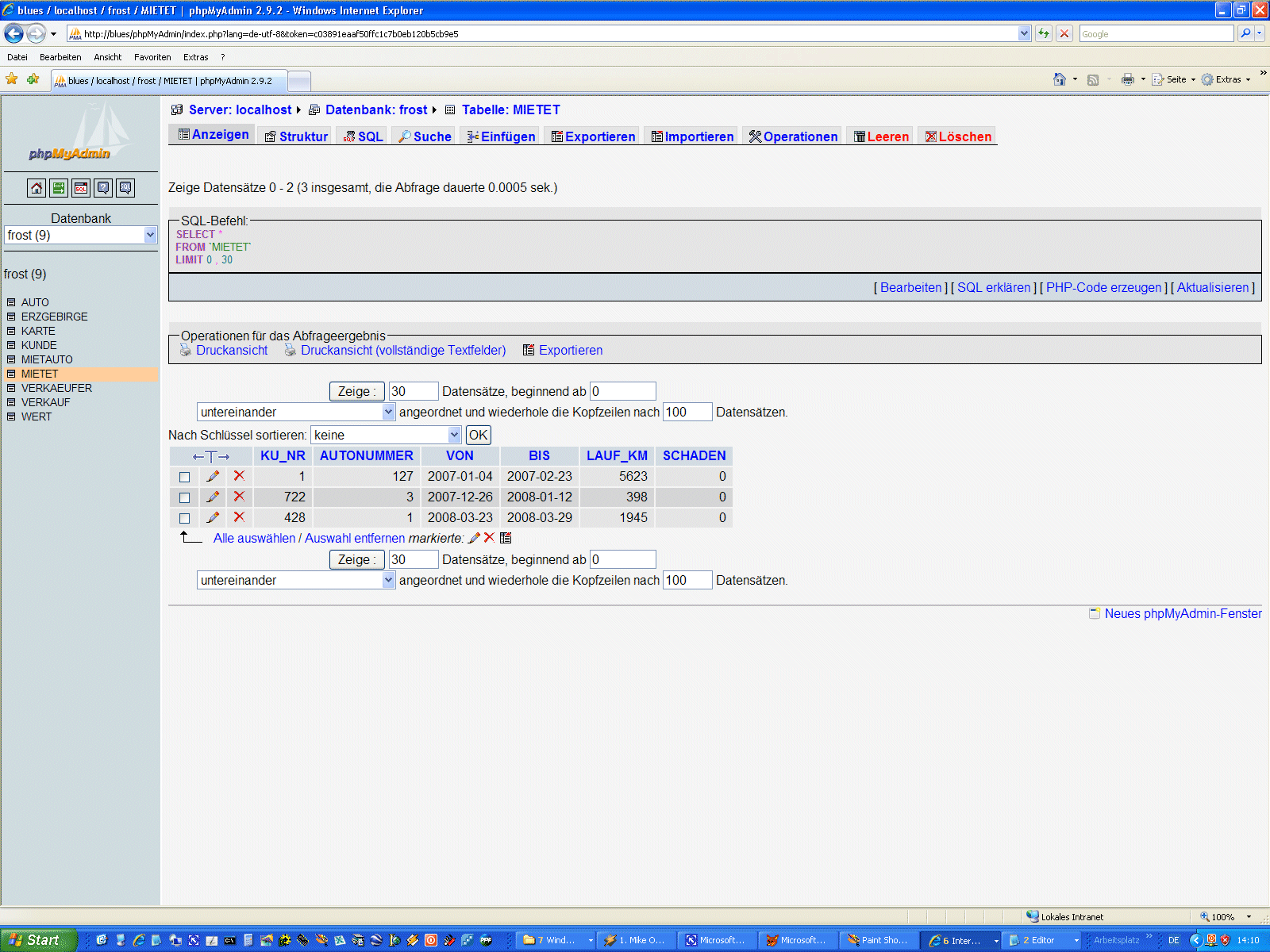
Task: Delete row with KU_NR 722 red X
Action: click(x=239, y=497)
